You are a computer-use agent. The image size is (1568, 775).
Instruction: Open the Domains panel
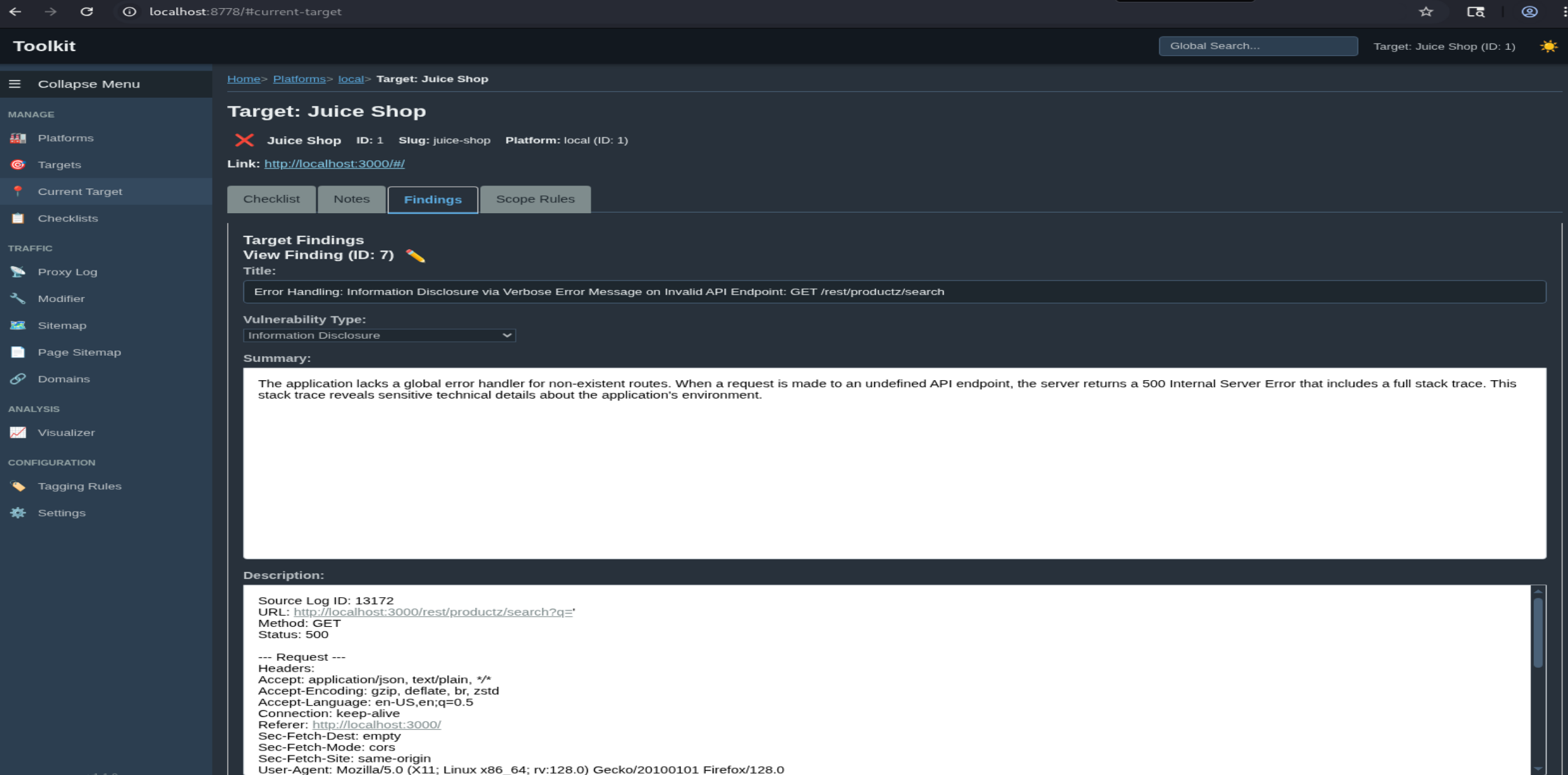(64, 378)
